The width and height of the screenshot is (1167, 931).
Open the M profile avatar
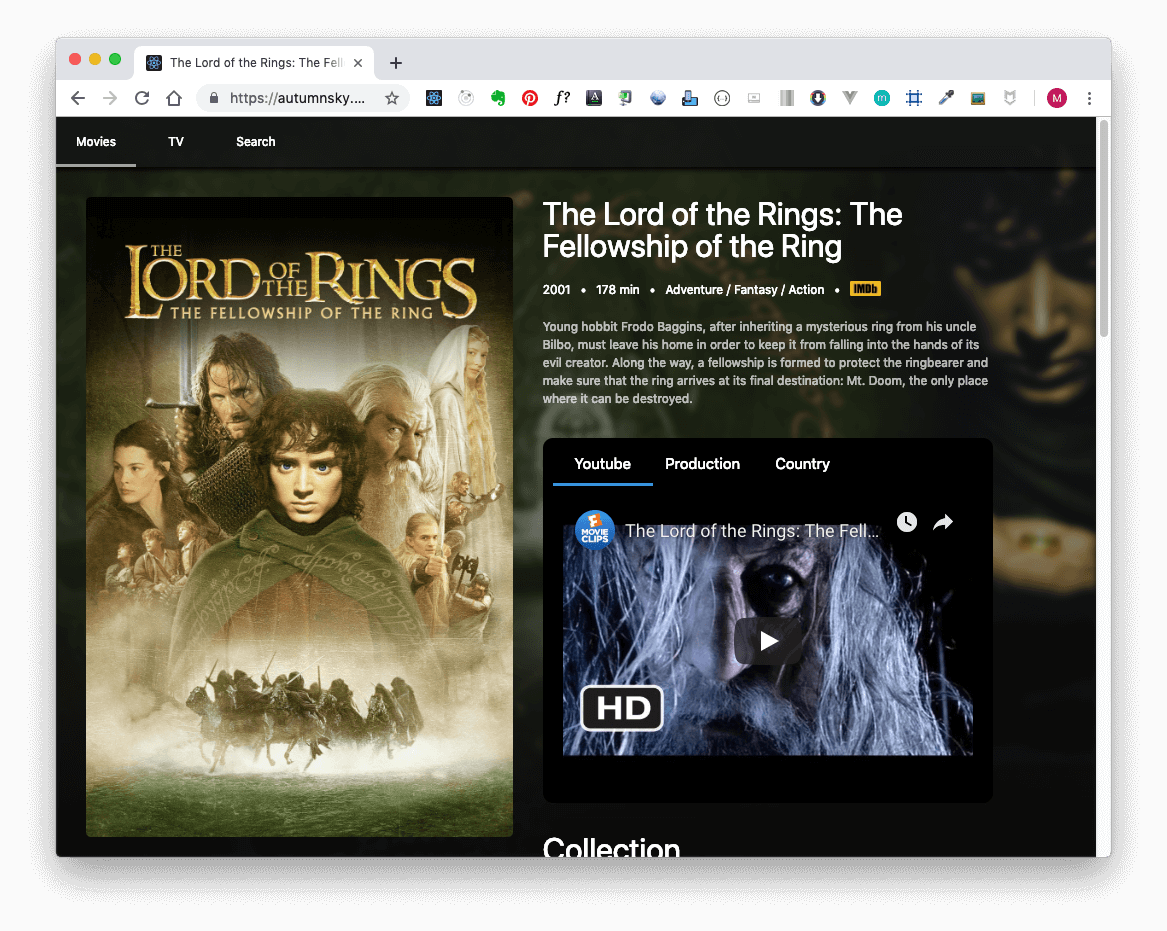1057,98
